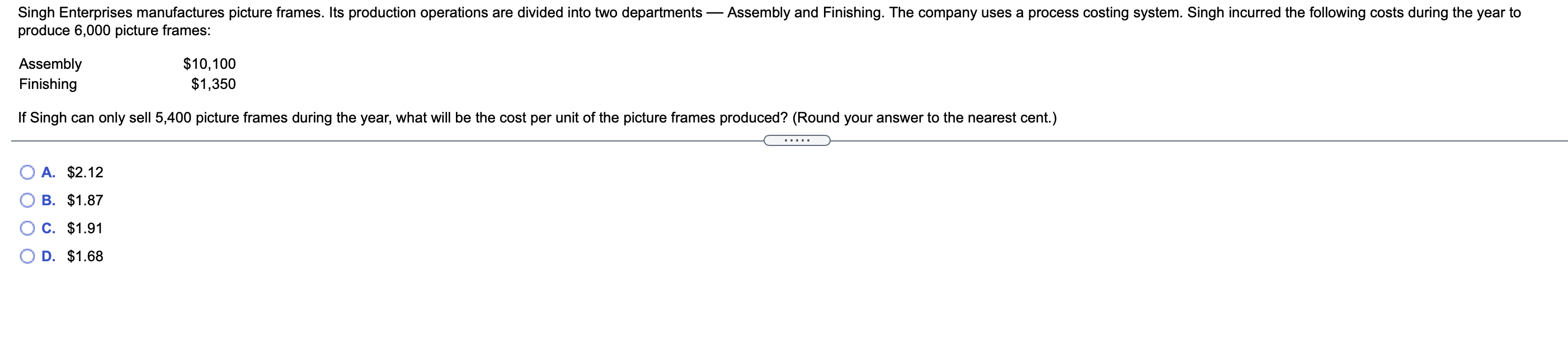Select radio button for option A
The image size is (1568, 358).
tap(27, 172)
